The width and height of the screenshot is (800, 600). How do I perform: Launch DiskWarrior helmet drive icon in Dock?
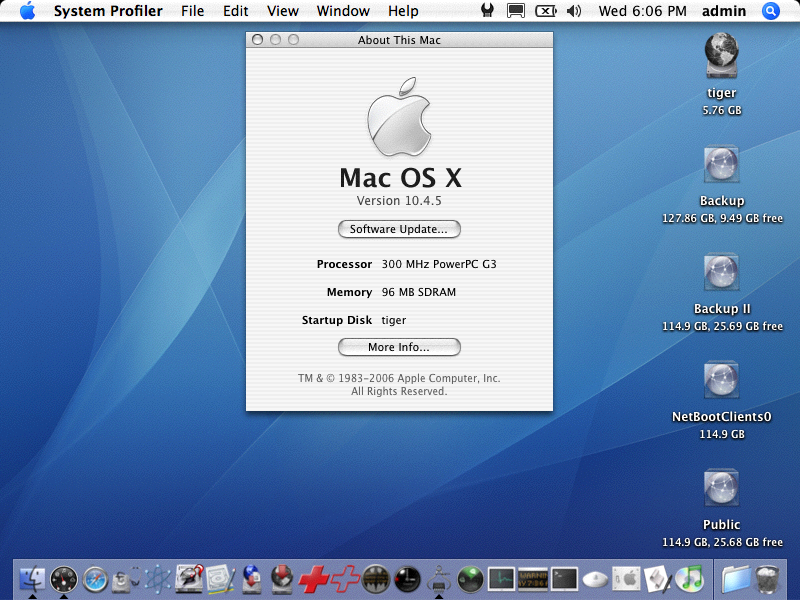pos(189,580)
